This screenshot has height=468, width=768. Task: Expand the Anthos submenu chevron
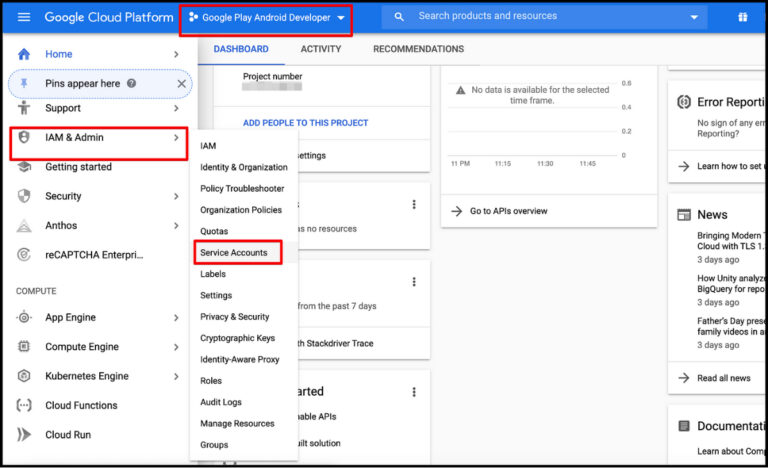click(x=176, y=225)
